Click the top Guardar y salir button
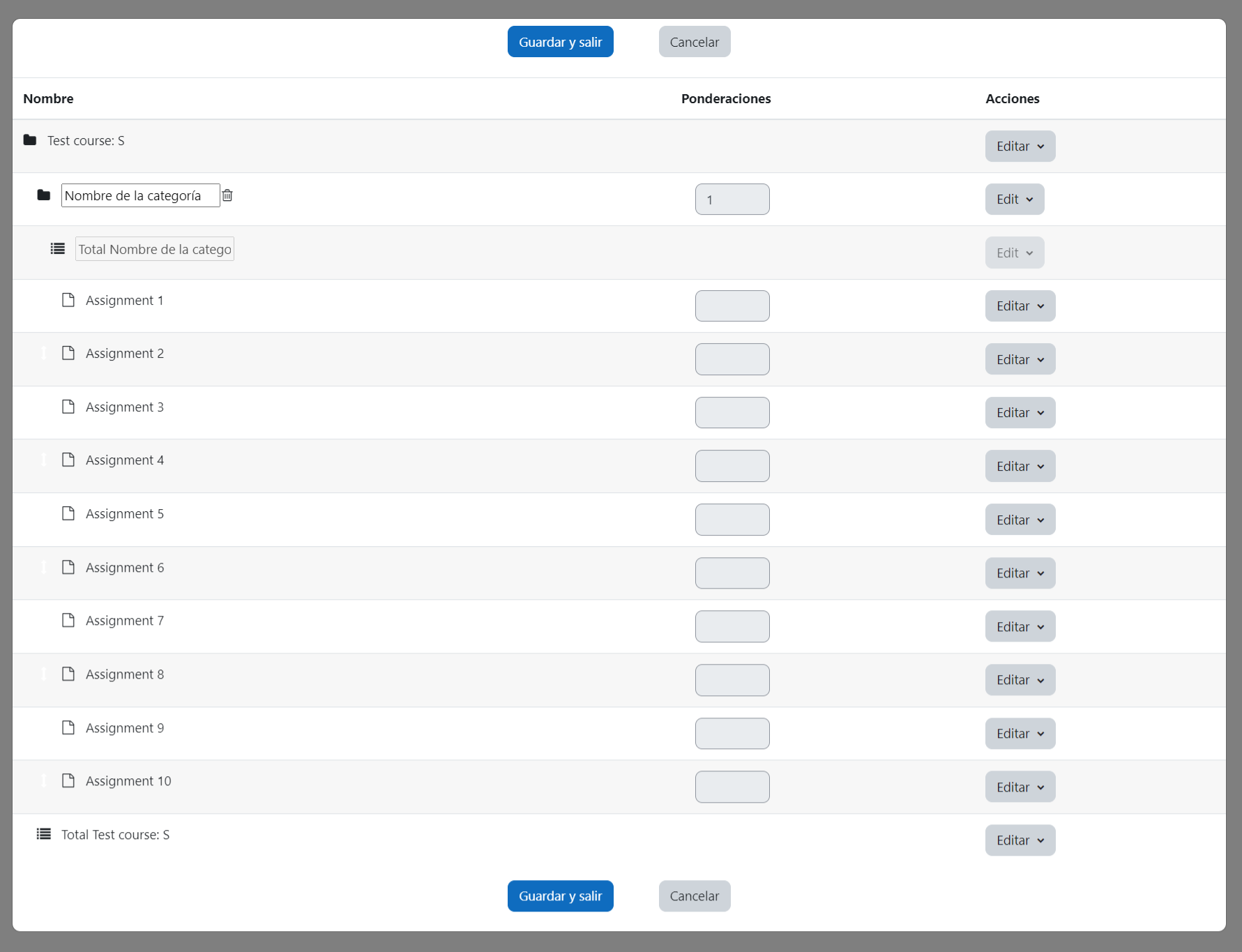Screen dimensions: 1242x952 [x=561, y=42]
